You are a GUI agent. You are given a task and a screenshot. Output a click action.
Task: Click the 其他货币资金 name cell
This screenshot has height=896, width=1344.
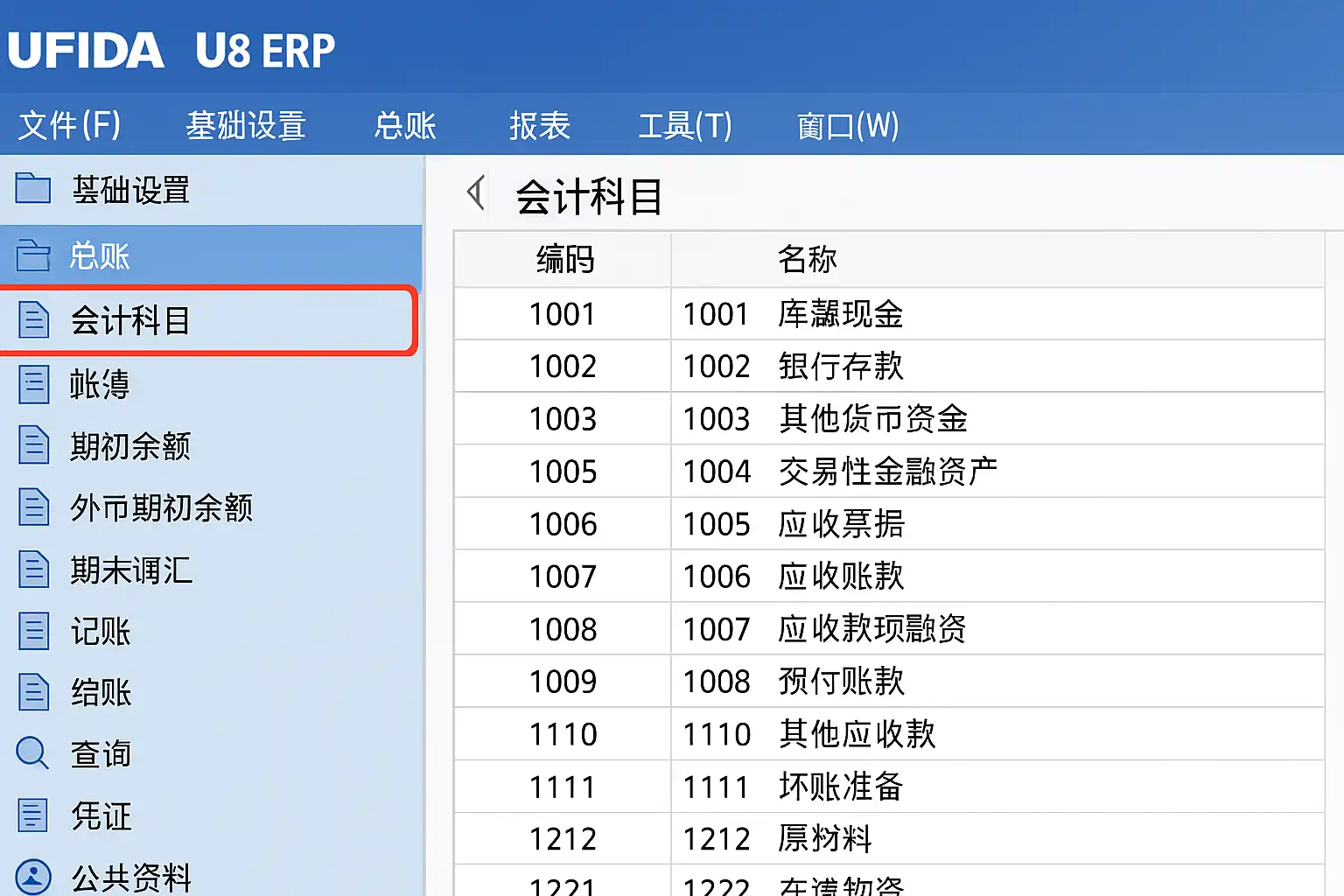(997, 419)
